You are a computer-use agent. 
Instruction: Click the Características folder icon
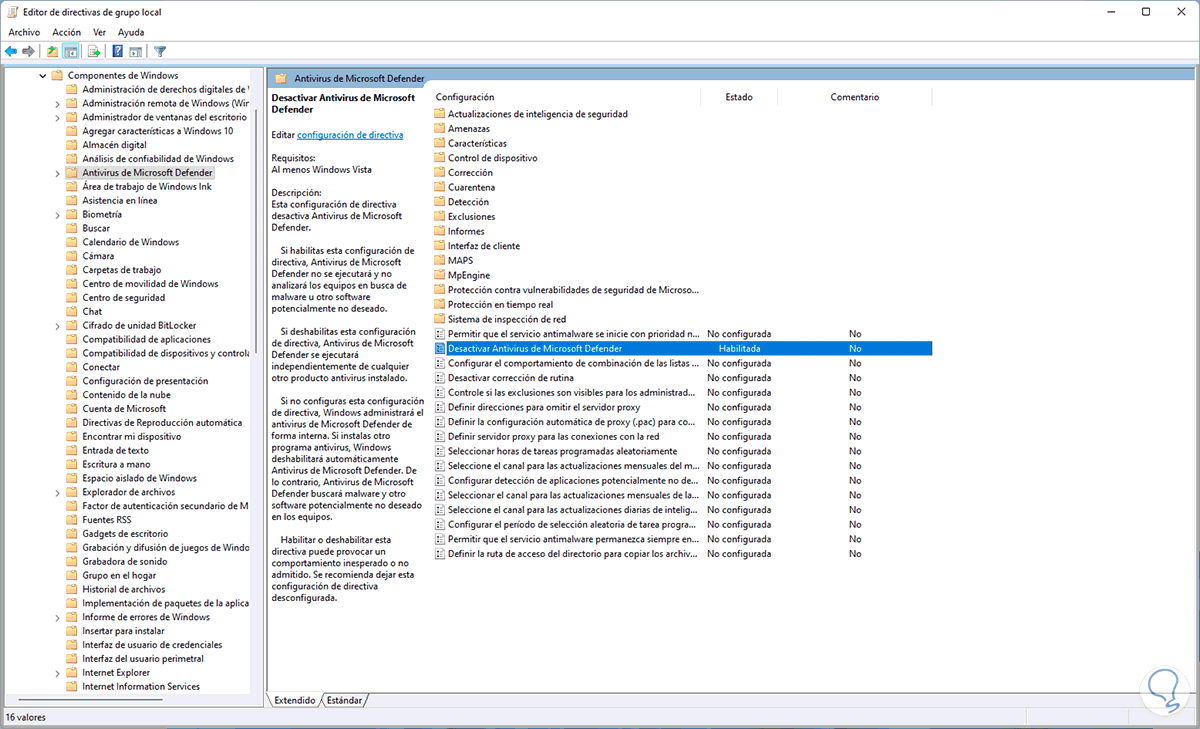click(440, 143)
